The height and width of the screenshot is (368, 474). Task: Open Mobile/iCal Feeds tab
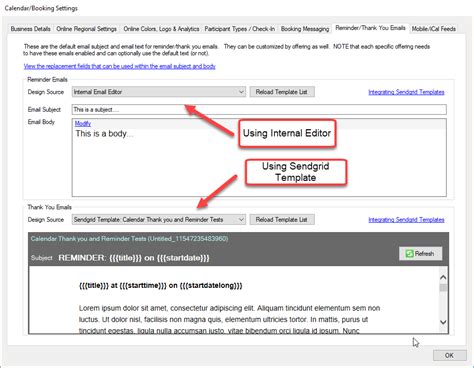pos(433,29)
